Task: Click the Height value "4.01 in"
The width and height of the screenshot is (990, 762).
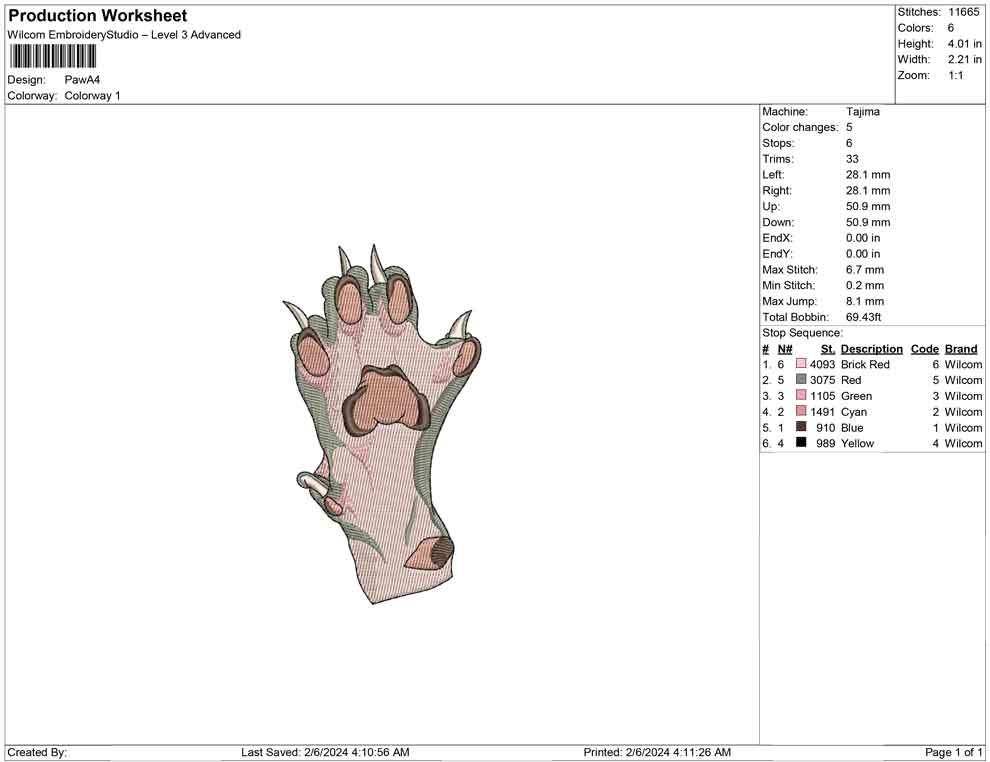Action: click(x=964, y=44)
